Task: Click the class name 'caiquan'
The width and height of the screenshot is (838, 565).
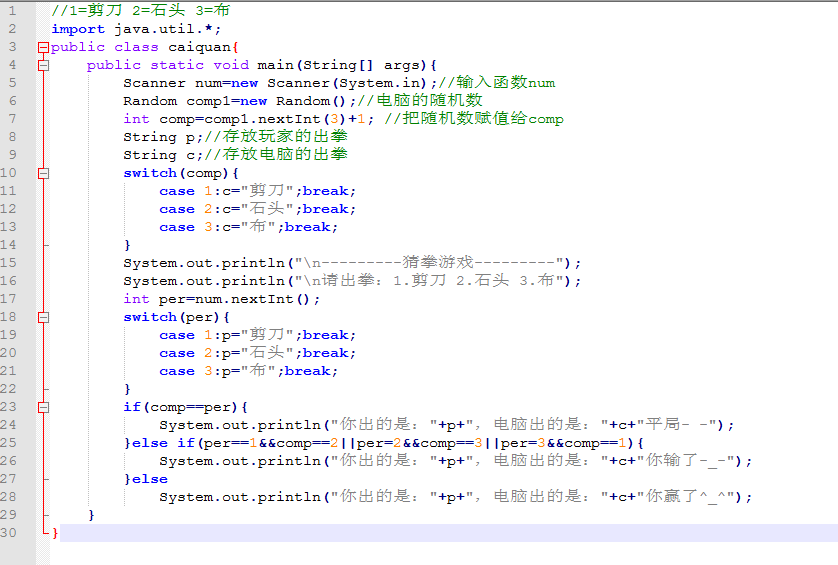Action: click(200, 47)
